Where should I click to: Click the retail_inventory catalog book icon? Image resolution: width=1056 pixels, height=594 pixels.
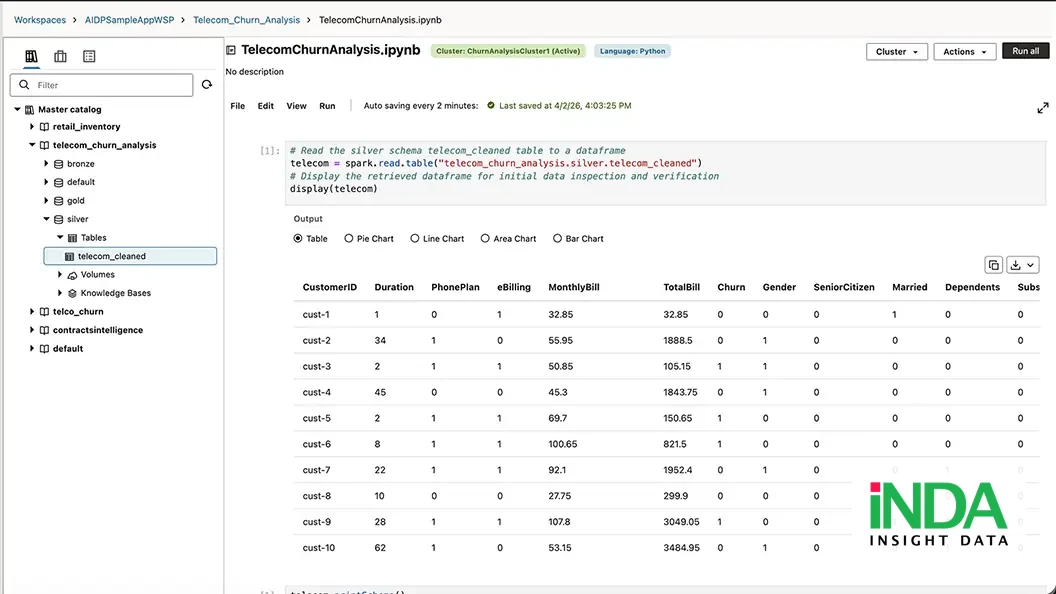pos(44,127)
